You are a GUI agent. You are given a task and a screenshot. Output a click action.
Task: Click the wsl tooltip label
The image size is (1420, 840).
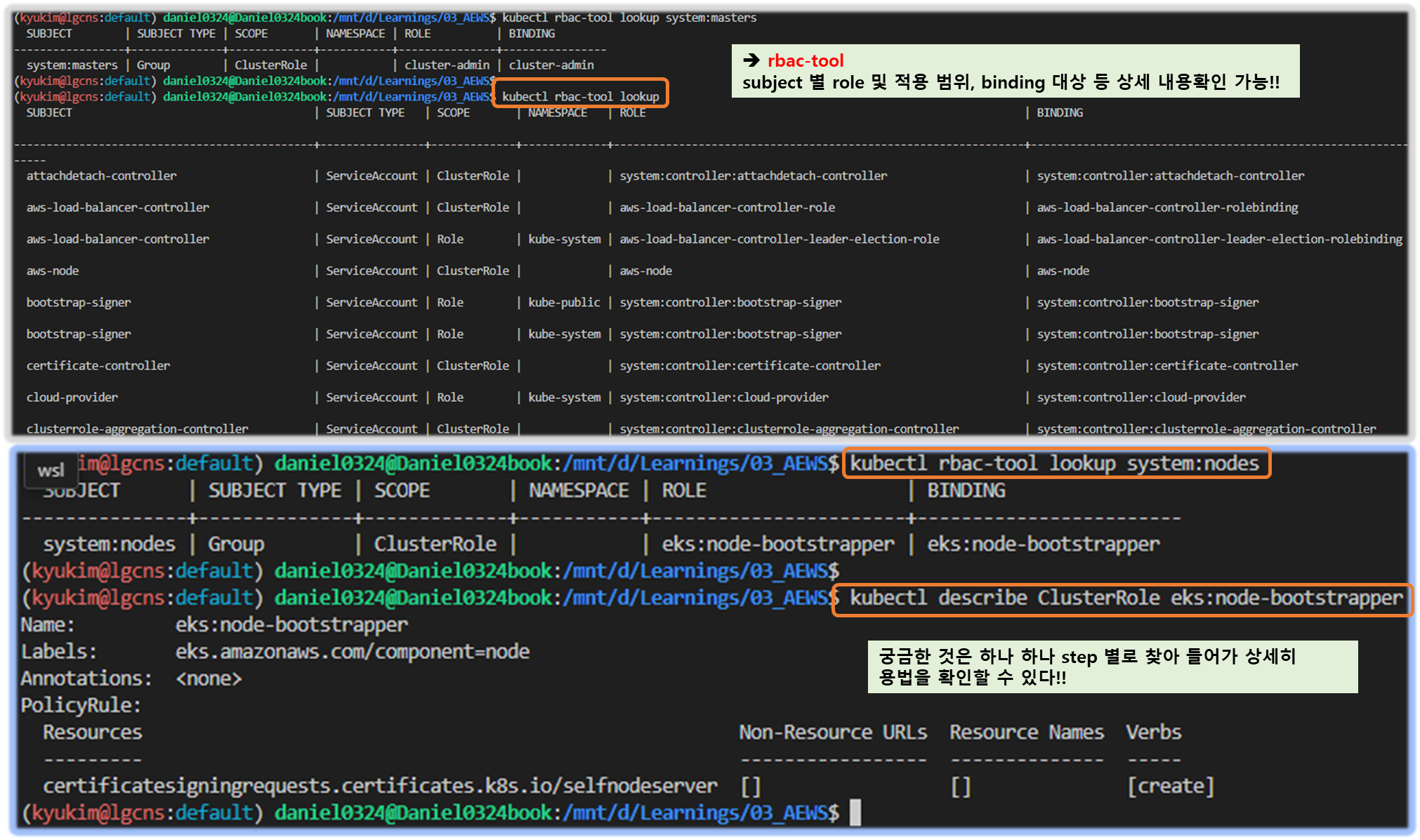pyautogui.click(x=51, y=470)
